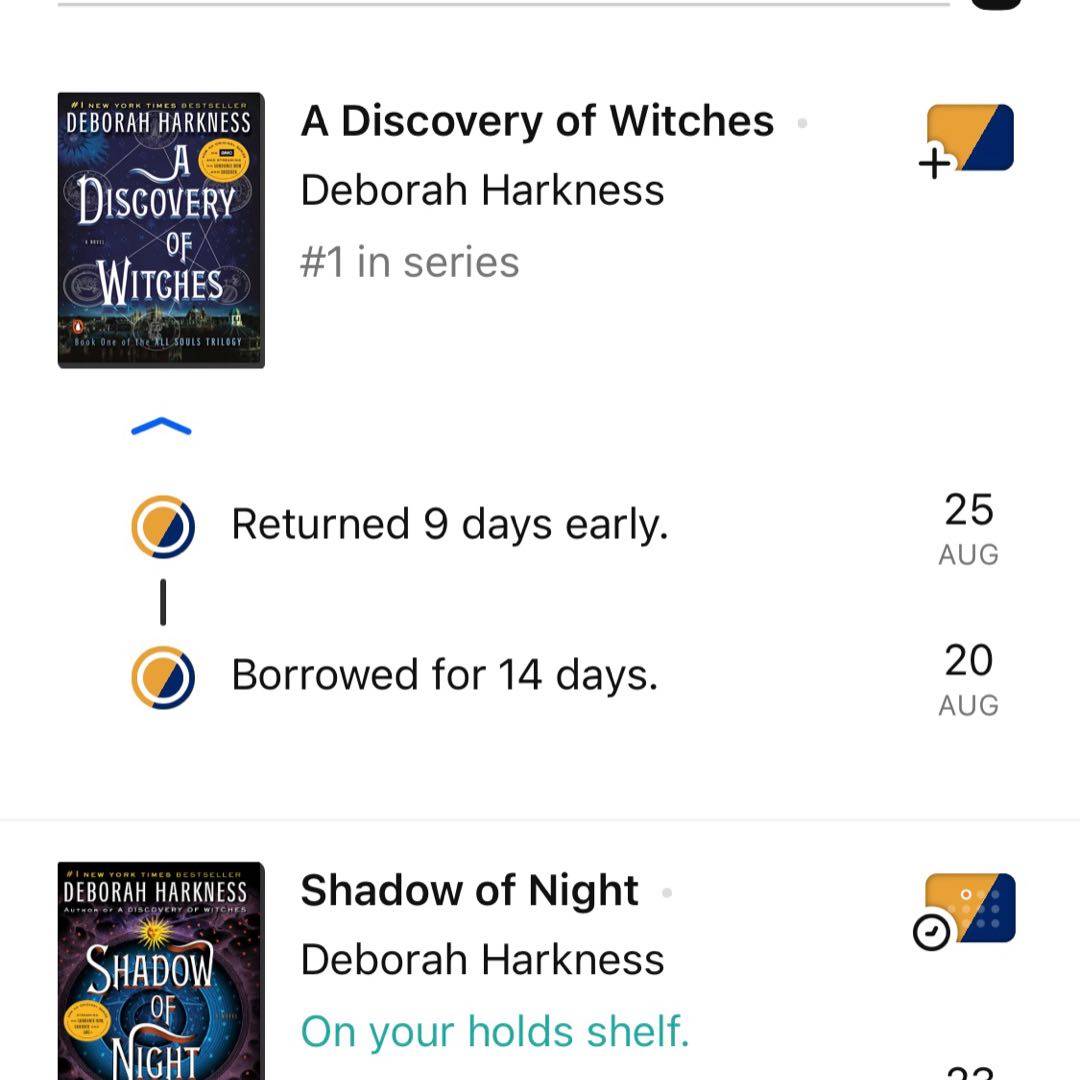Tap the 25 AUG date label
The image size is (1080, 1080).
point(968,528)
